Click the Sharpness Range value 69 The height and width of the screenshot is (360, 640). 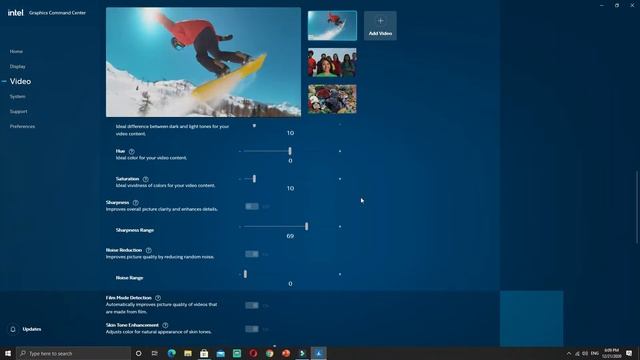290,236
